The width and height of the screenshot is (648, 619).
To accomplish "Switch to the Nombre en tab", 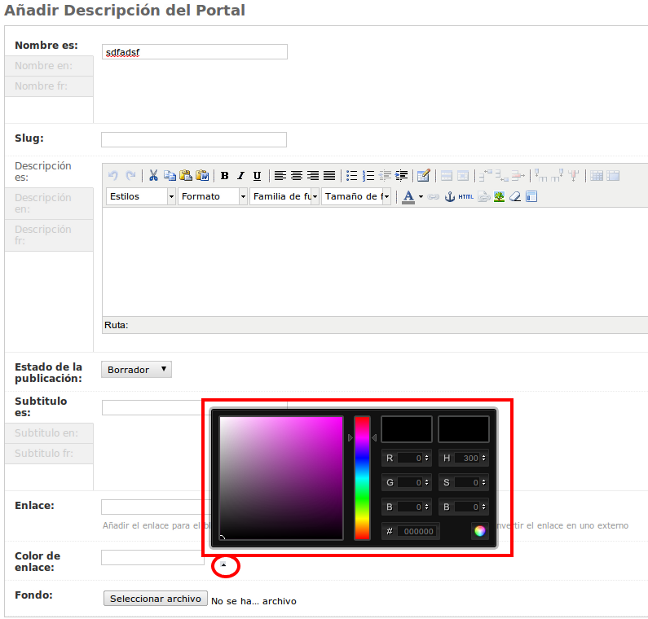I will 49,66.
